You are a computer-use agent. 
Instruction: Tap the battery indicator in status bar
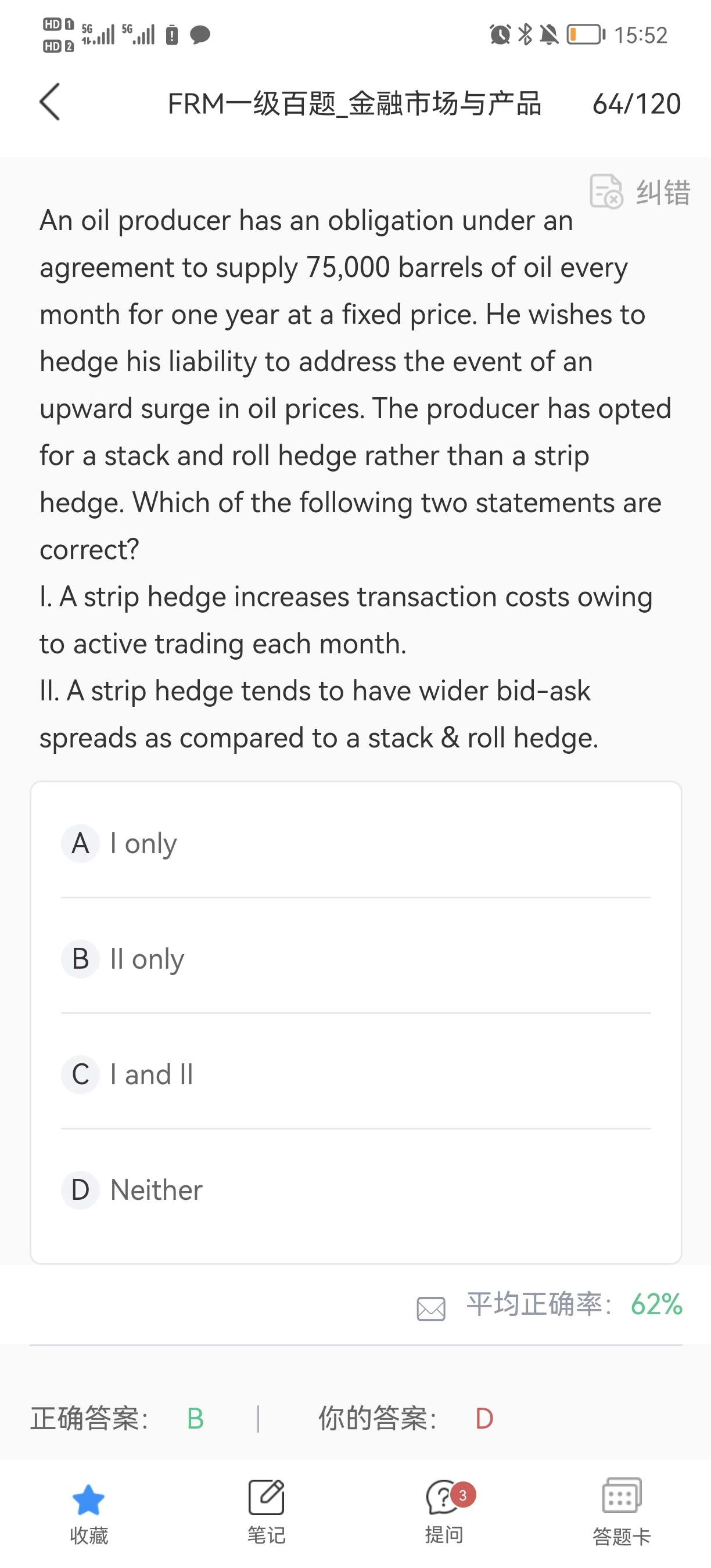click(x=586, y=35)
